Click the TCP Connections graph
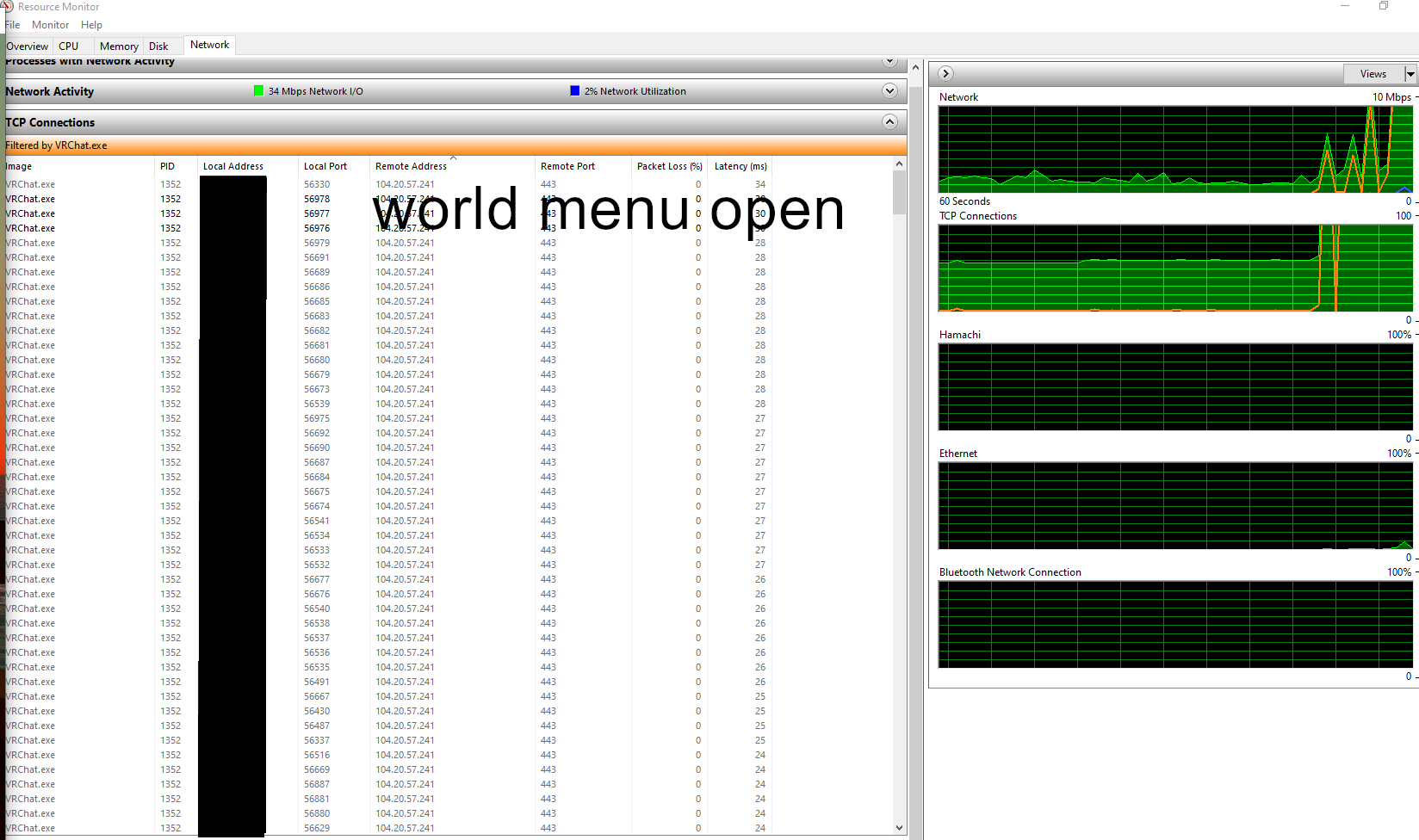Screen dimensions: 1419x840 click(1175, 268)
